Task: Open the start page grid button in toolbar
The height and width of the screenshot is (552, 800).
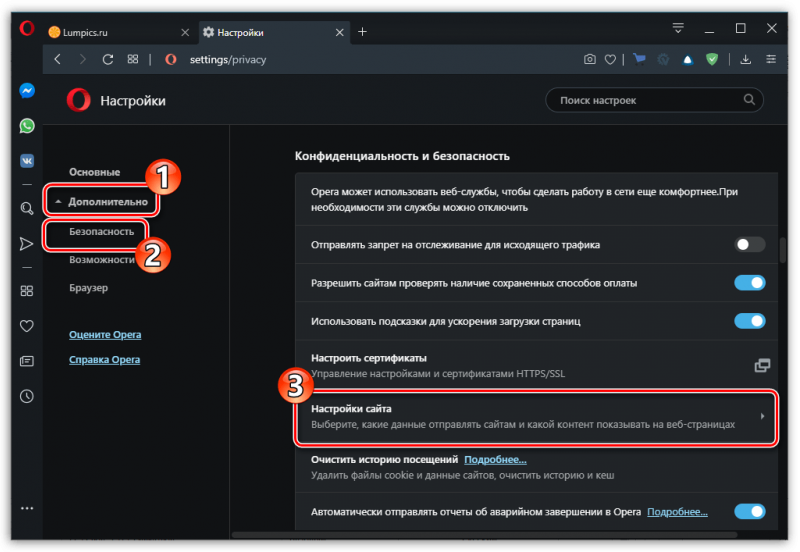Action: tap(133, 59)
